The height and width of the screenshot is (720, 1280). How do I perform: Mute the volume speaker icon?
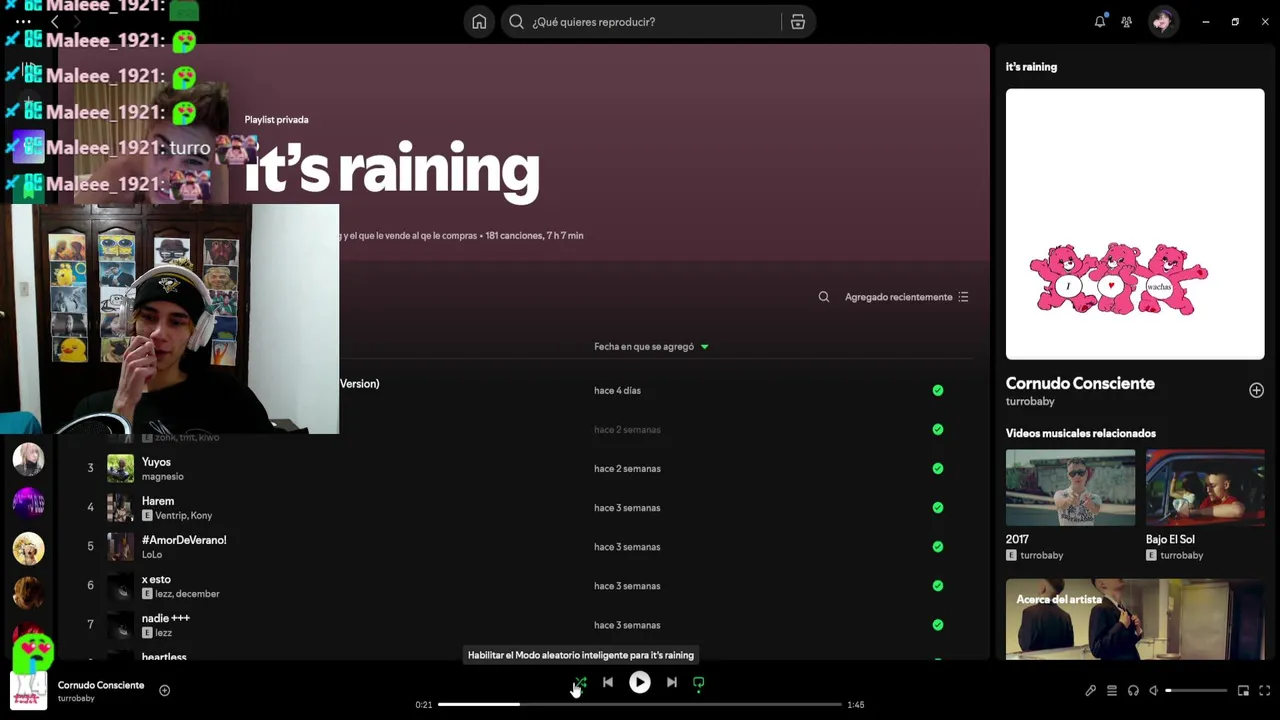(1153, 691)
